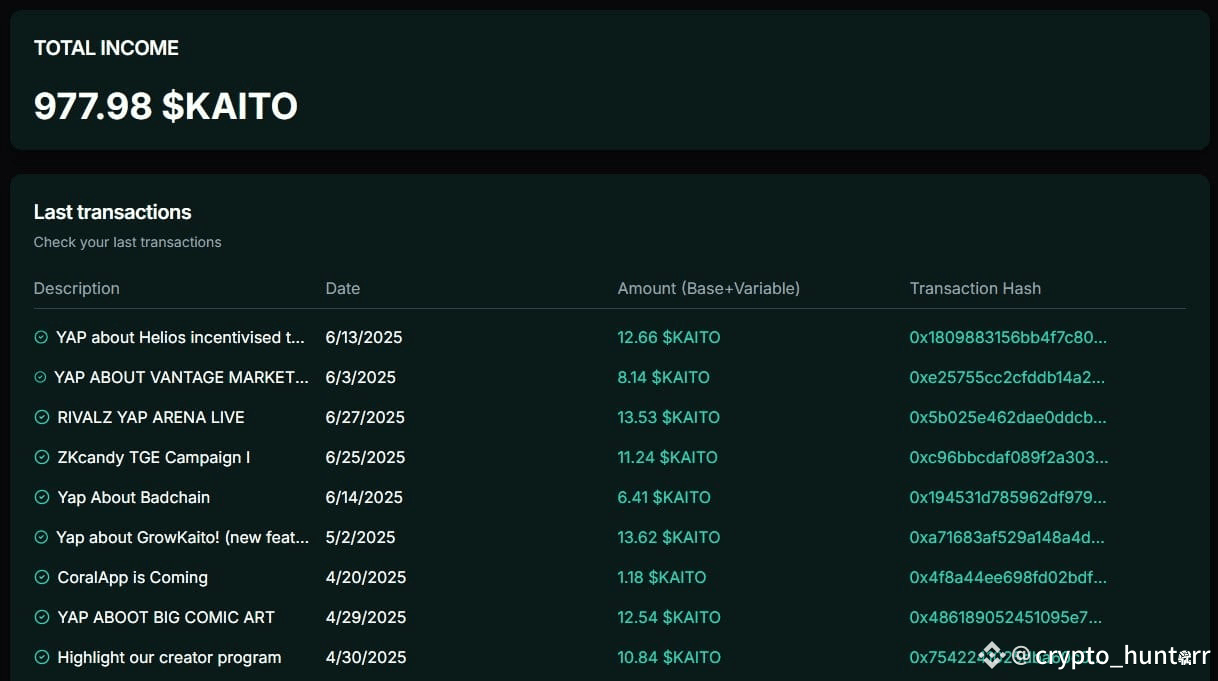Click check icon beside CoralApp is Coming

(x=41, y=578)
